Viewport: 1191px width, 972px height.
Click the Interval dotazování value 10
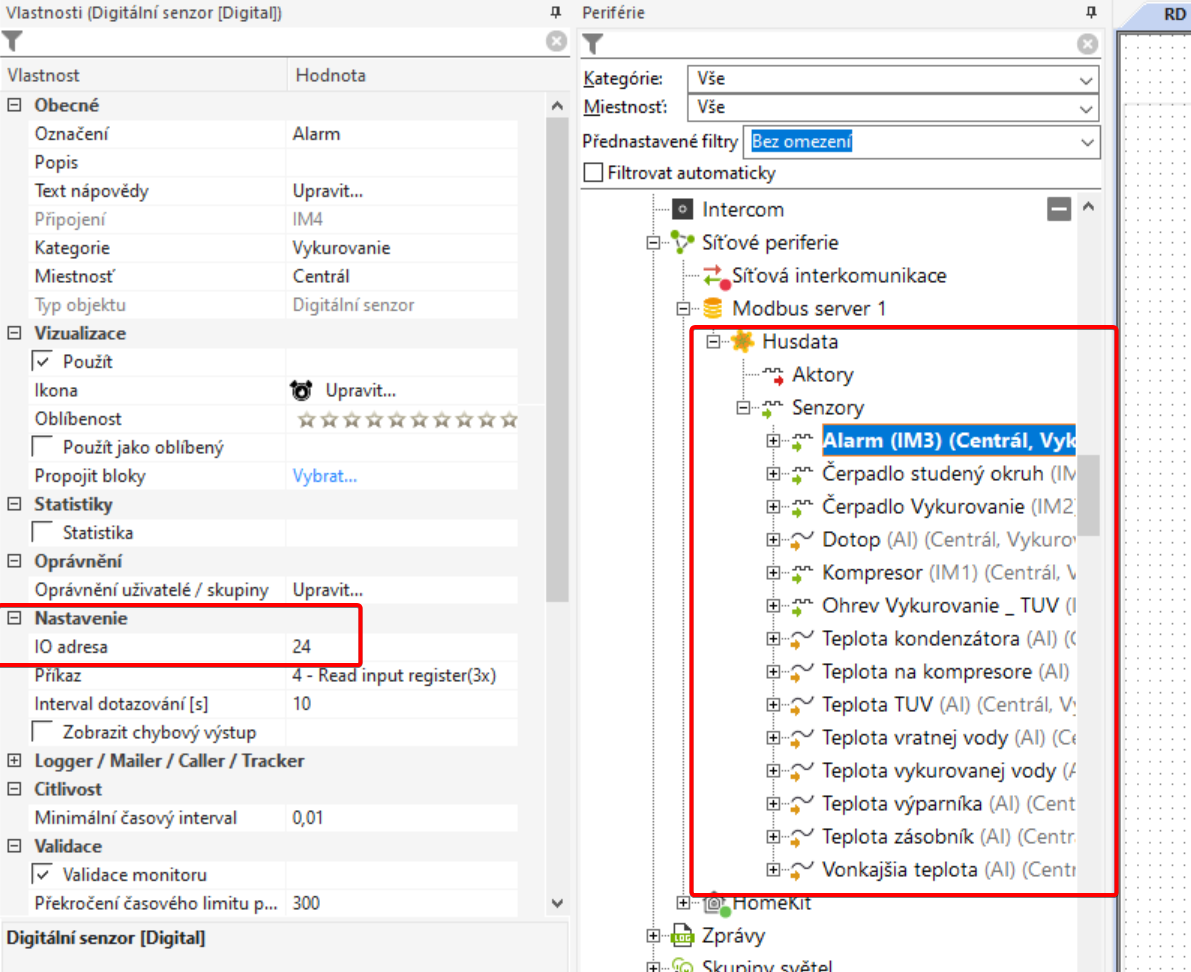pos(302,704)
